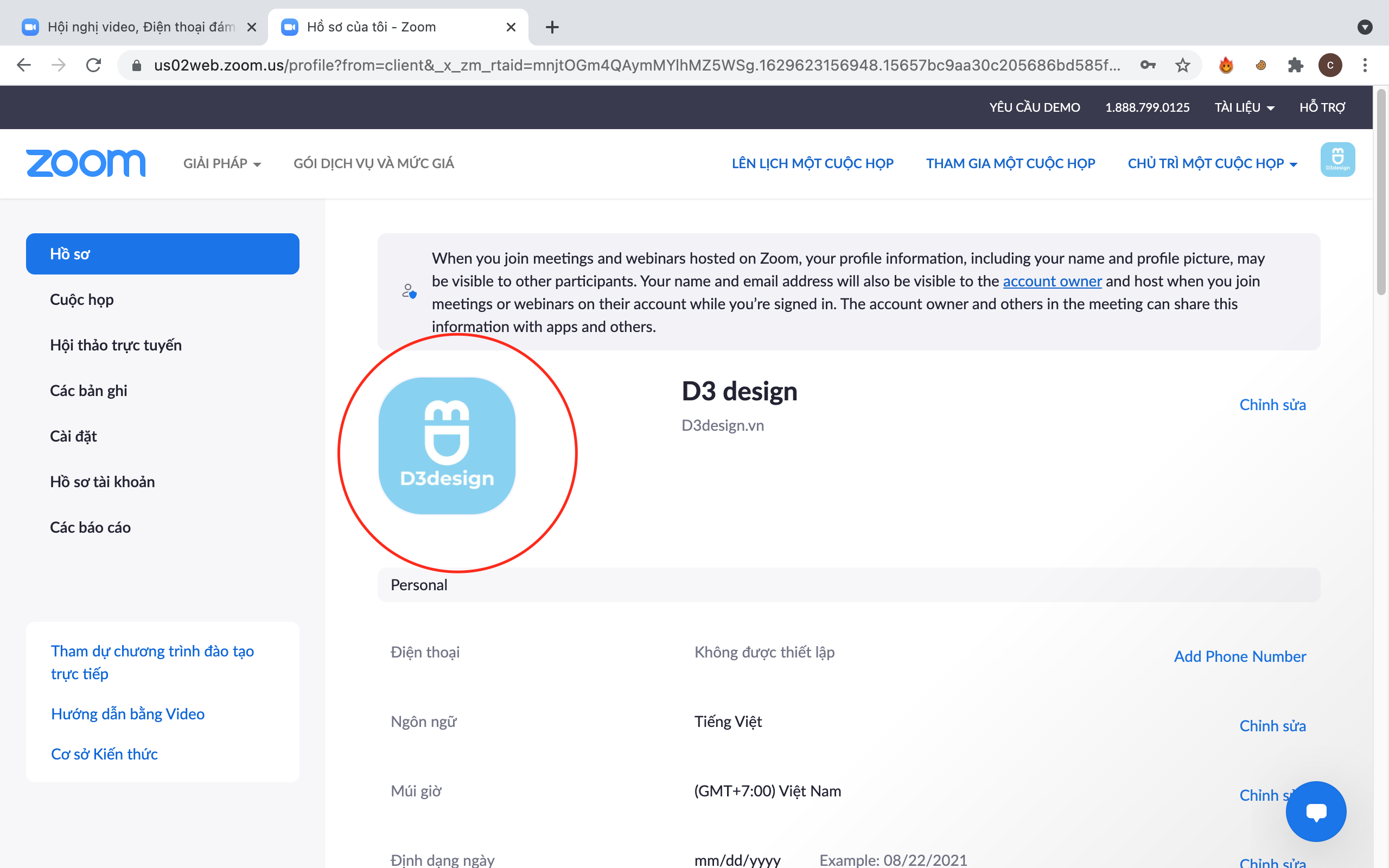Image resolution: width=1389 pixels, height=868 pixels.
Task: Open the cookie extension icon
Action: [1261, 65]
